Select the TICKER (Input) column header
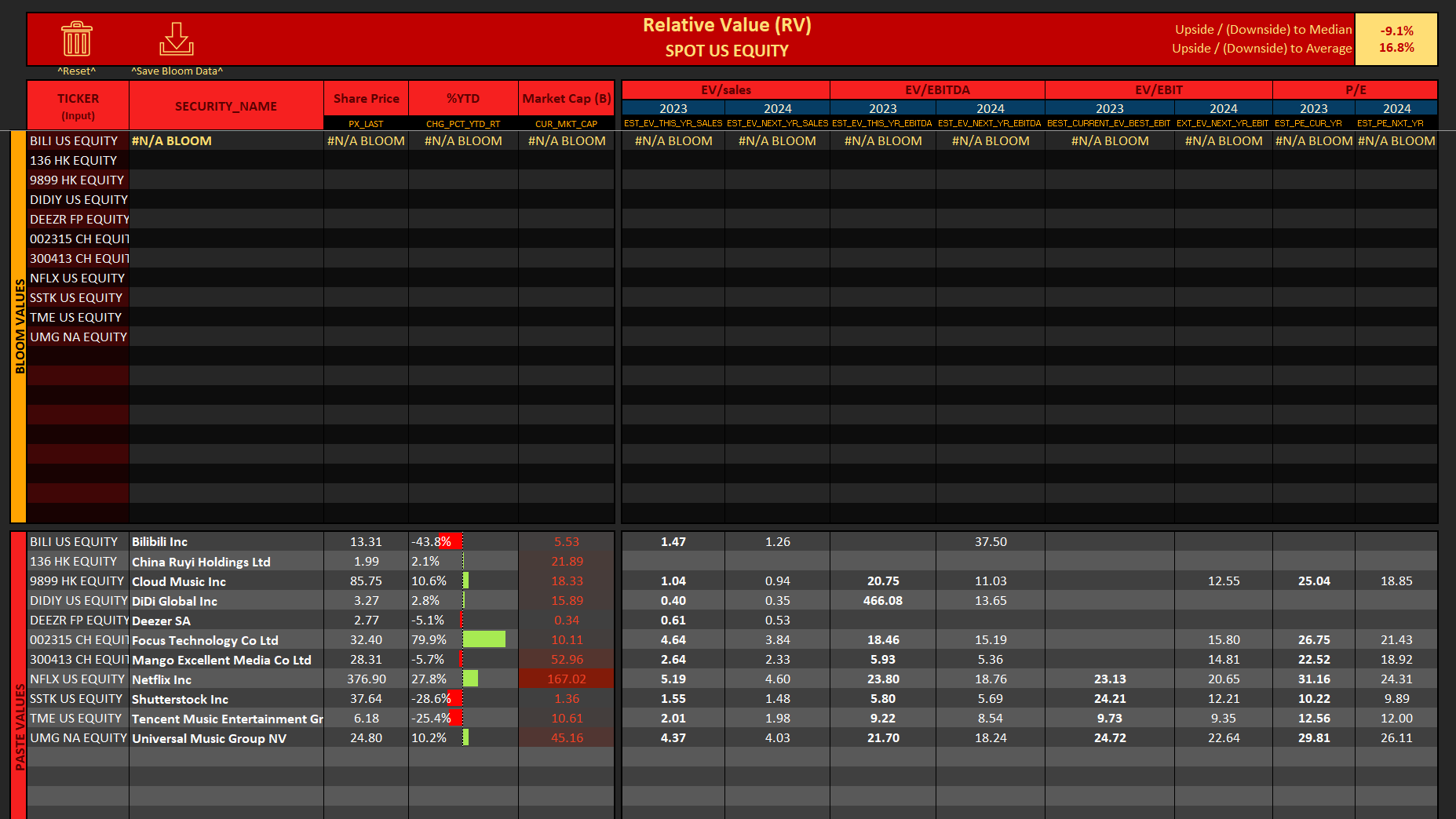The image size is (1456, 819). (x=78, y=106)
